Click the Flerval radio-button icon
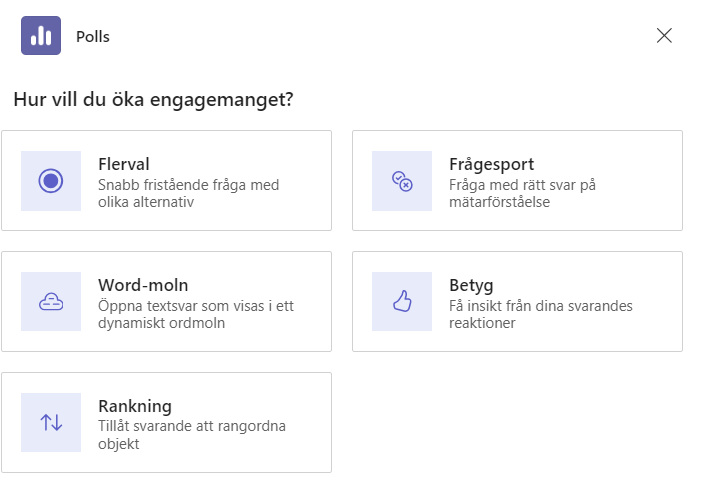Screen dimensions: 704x480 pyautogui.click(x=51, y=181)
